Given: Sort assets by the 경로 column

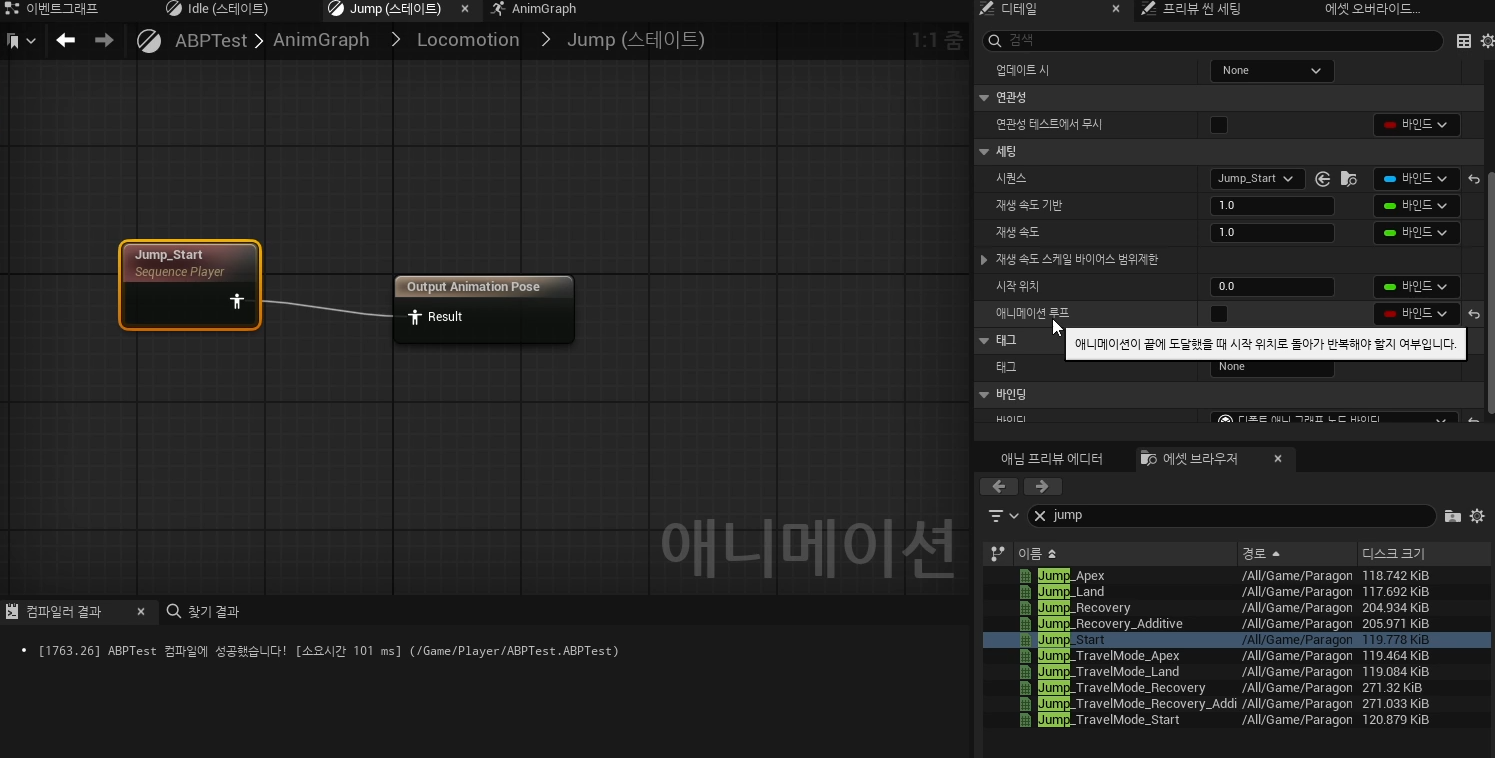Looking at the screenshot, I should click(1297, 554).
